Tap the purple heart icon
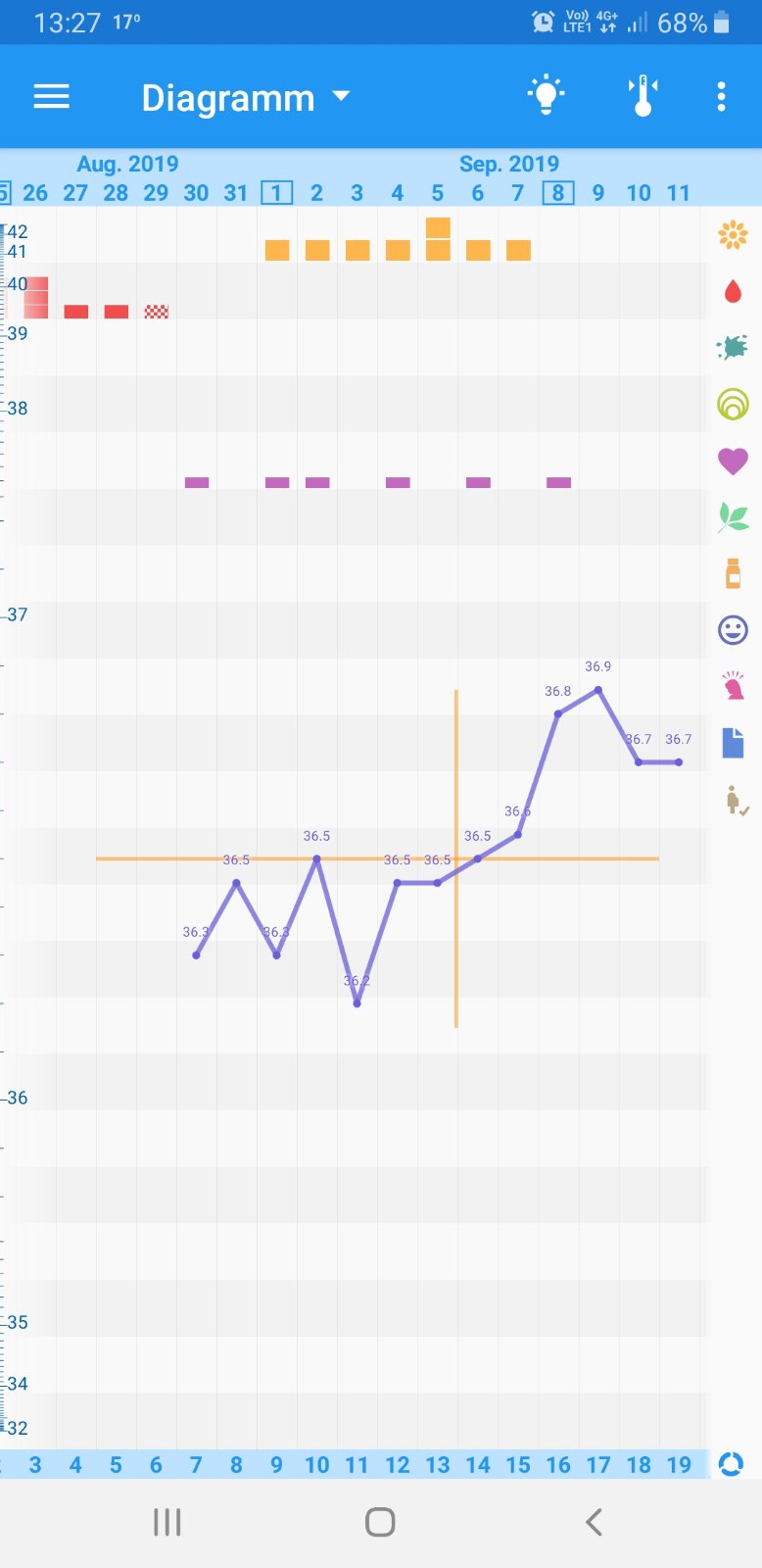 (733, 460)
